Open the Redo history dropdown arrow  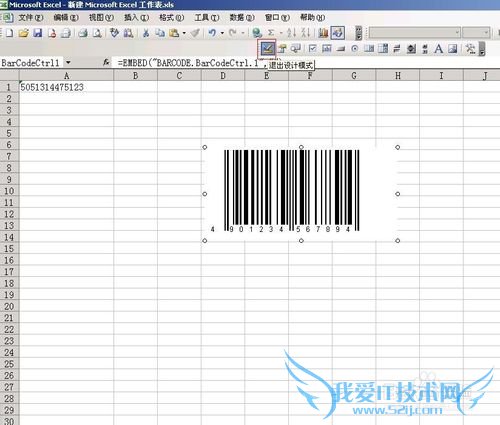243,33
